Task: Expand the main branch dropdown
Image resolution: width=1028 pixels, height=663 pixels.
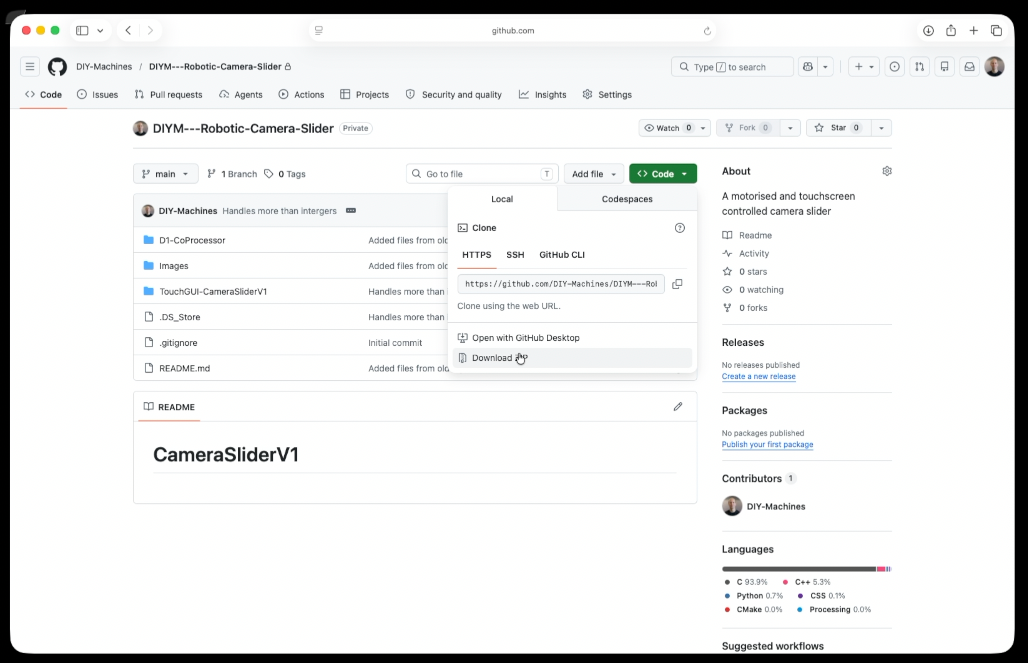Action: [165, 174]
